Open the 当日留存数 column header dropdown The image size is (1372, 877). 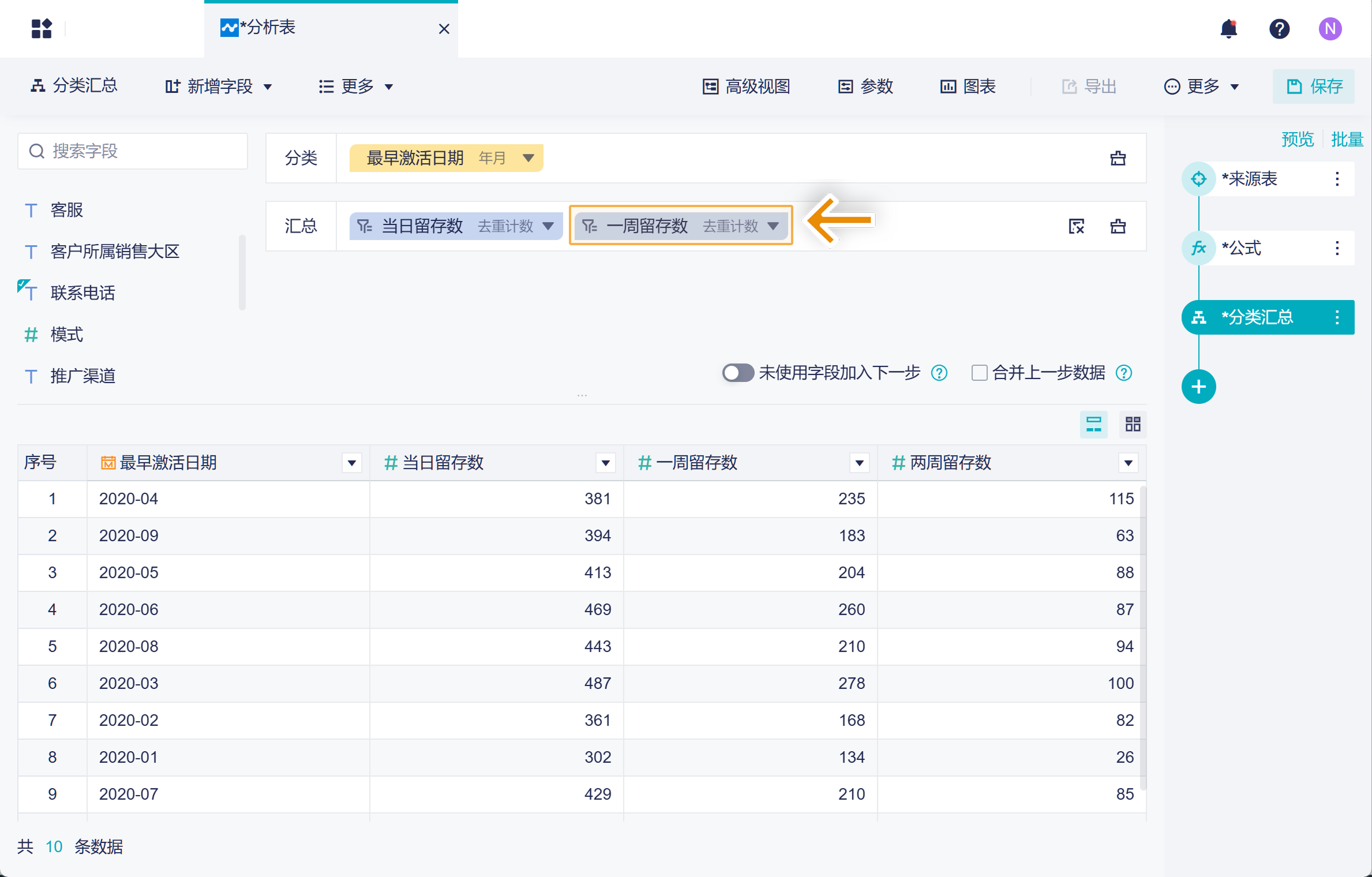605,463
